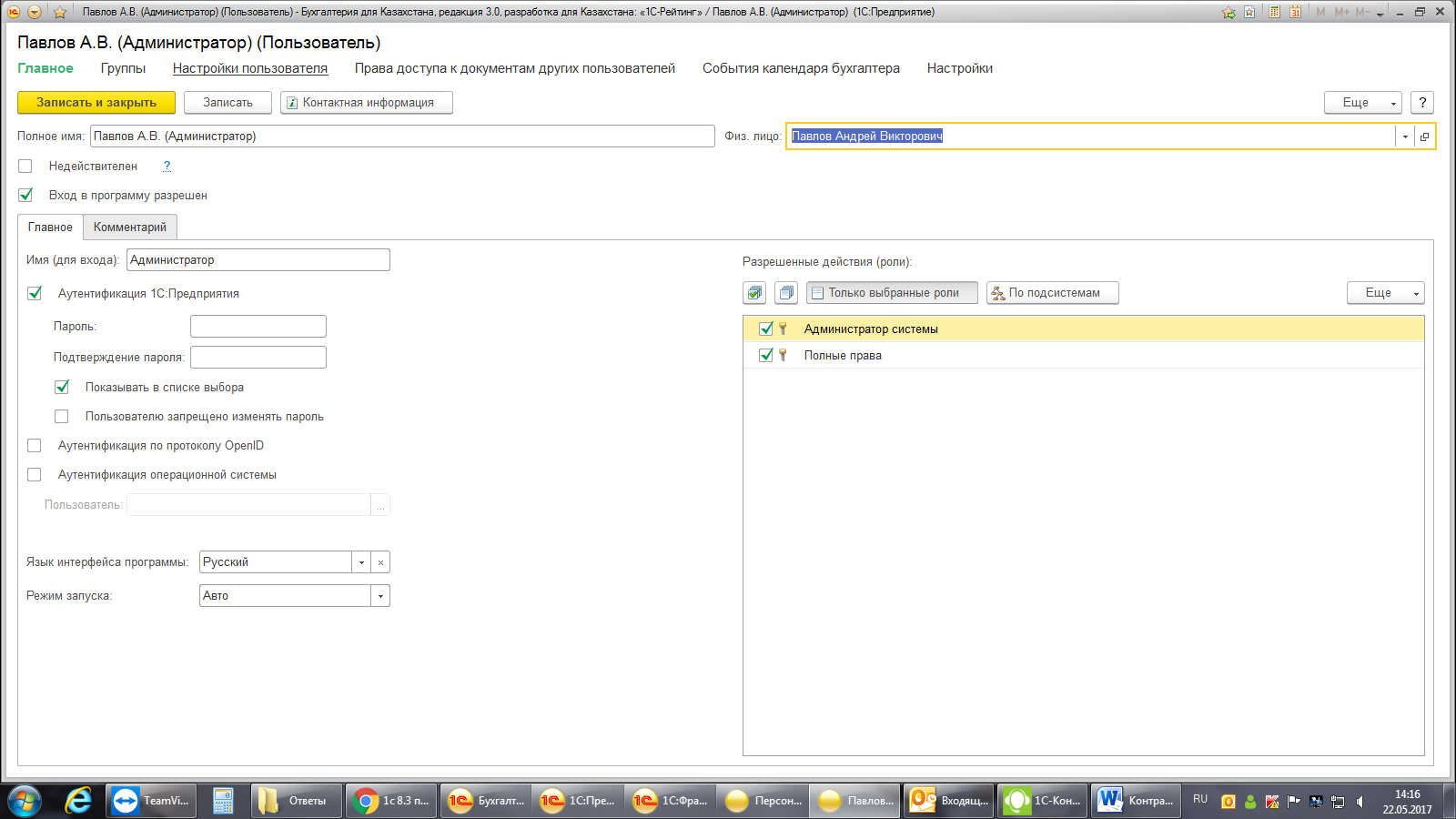Open Контактная информация

[x=367, y=103]
